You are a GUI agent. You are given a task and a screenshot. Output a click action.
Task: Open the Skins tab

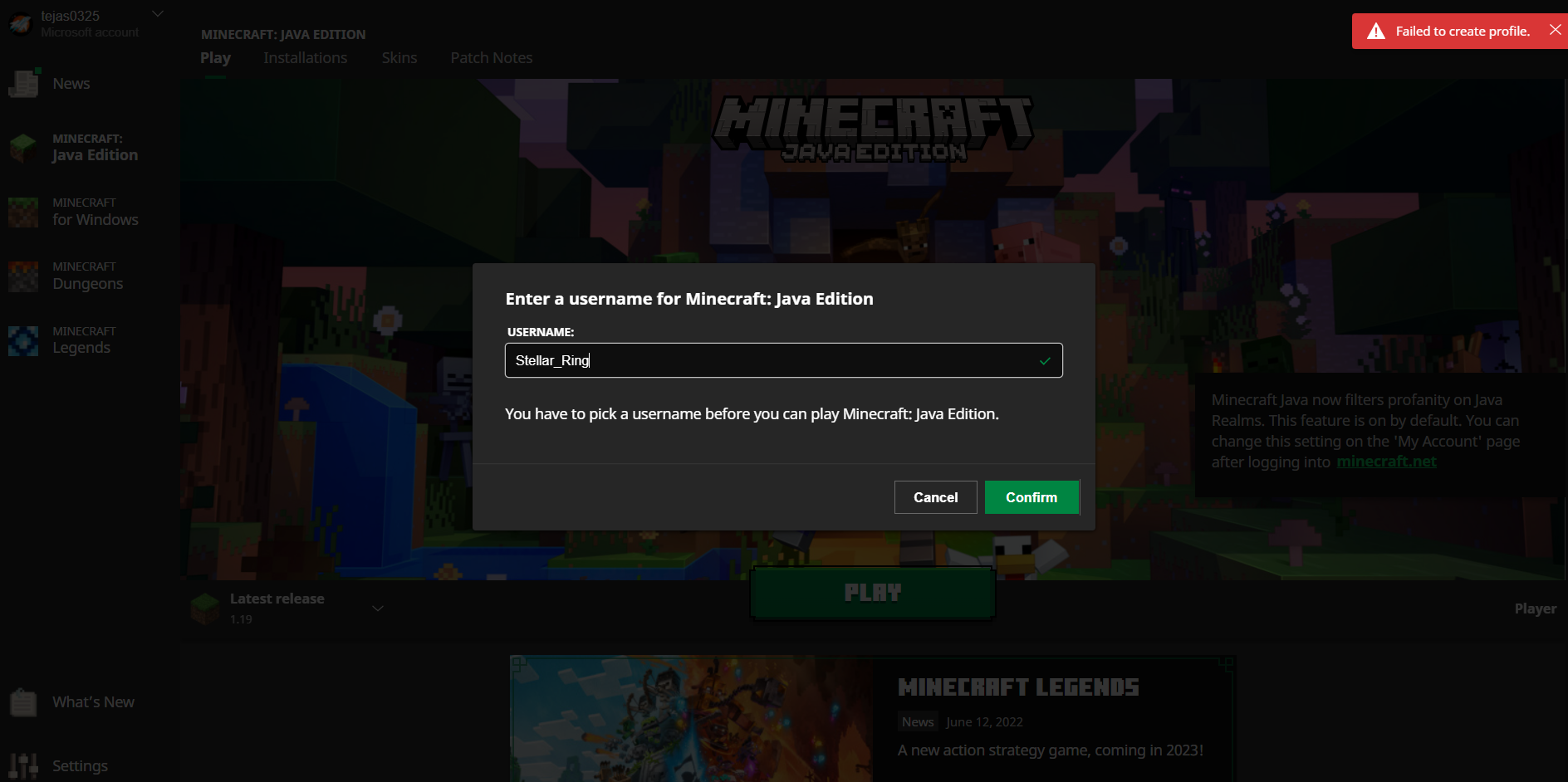coord(399,58)
